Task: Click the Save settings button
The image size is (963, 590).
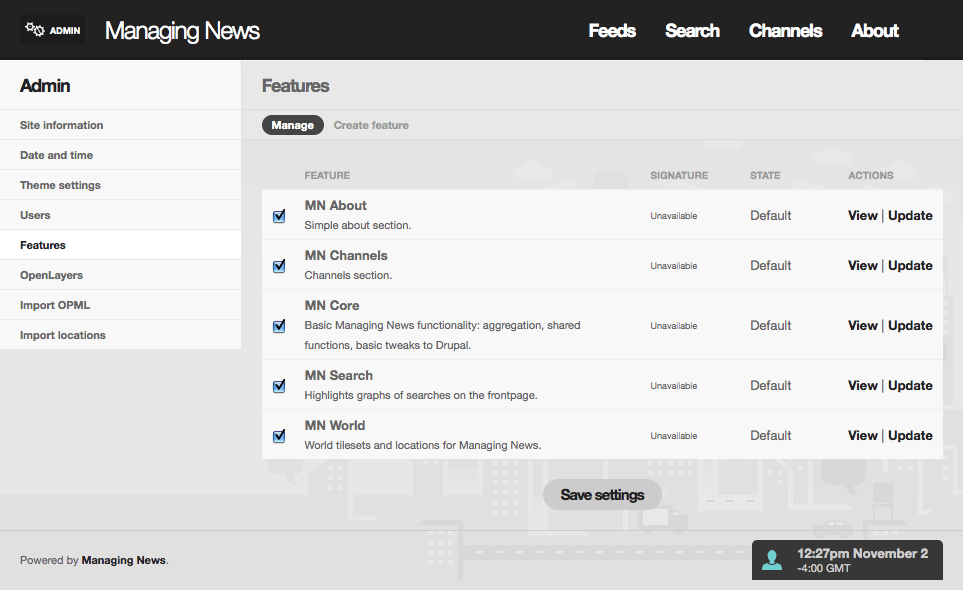Action: click(602, 495)
